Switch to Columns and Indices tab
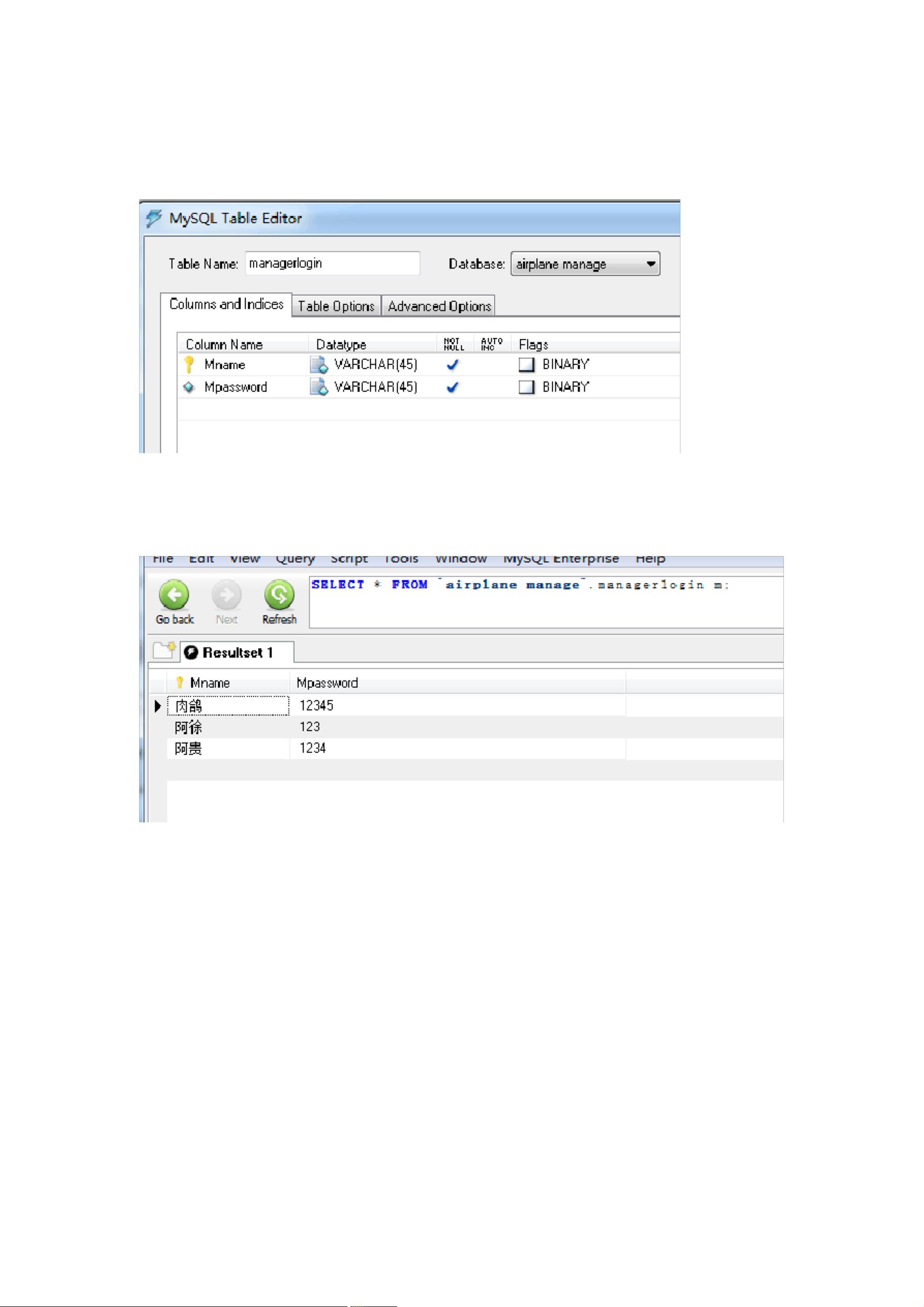The width and height of the screenshot is (924, 1307). (226, 305)
